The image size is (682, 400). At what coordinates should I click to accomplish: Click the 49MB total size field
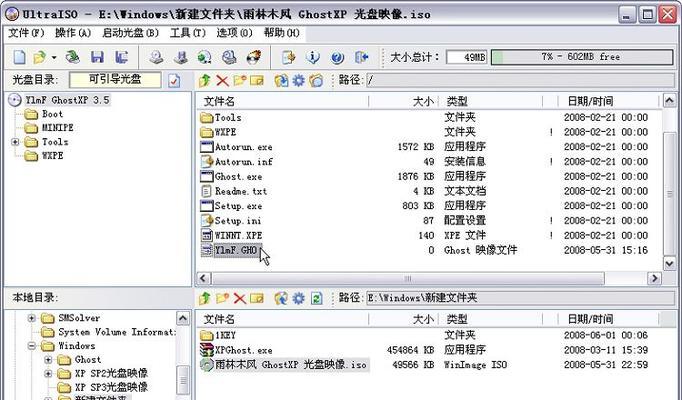(467, 57)
